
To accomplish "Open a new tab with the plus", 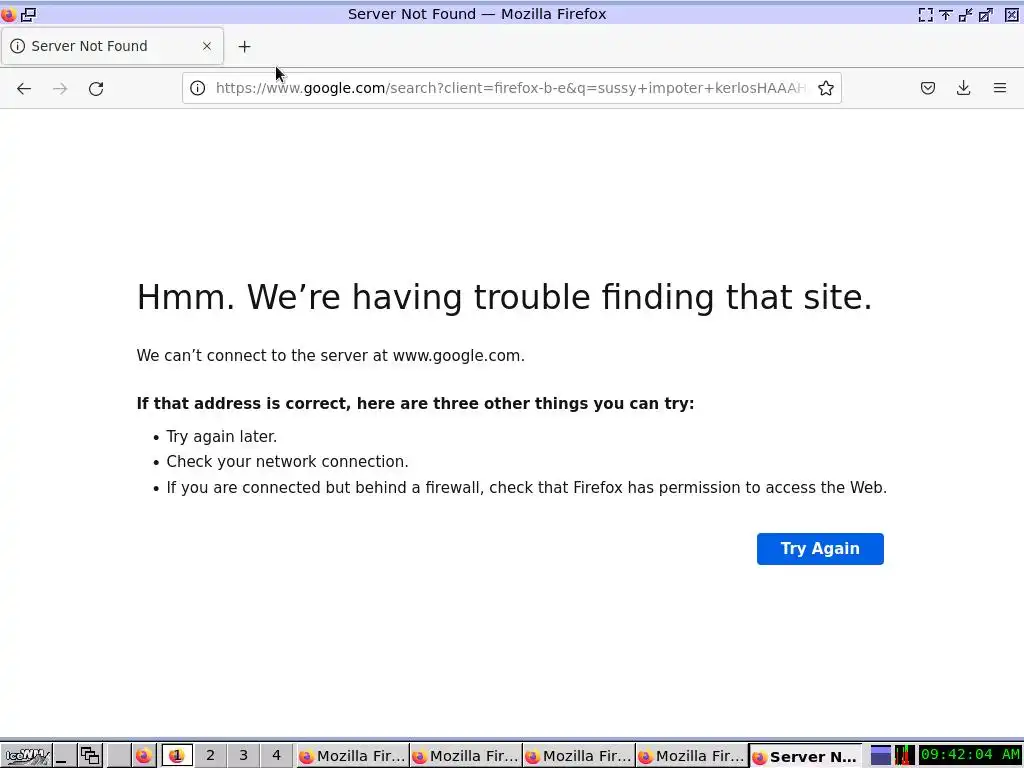I will tap(244, 46).
